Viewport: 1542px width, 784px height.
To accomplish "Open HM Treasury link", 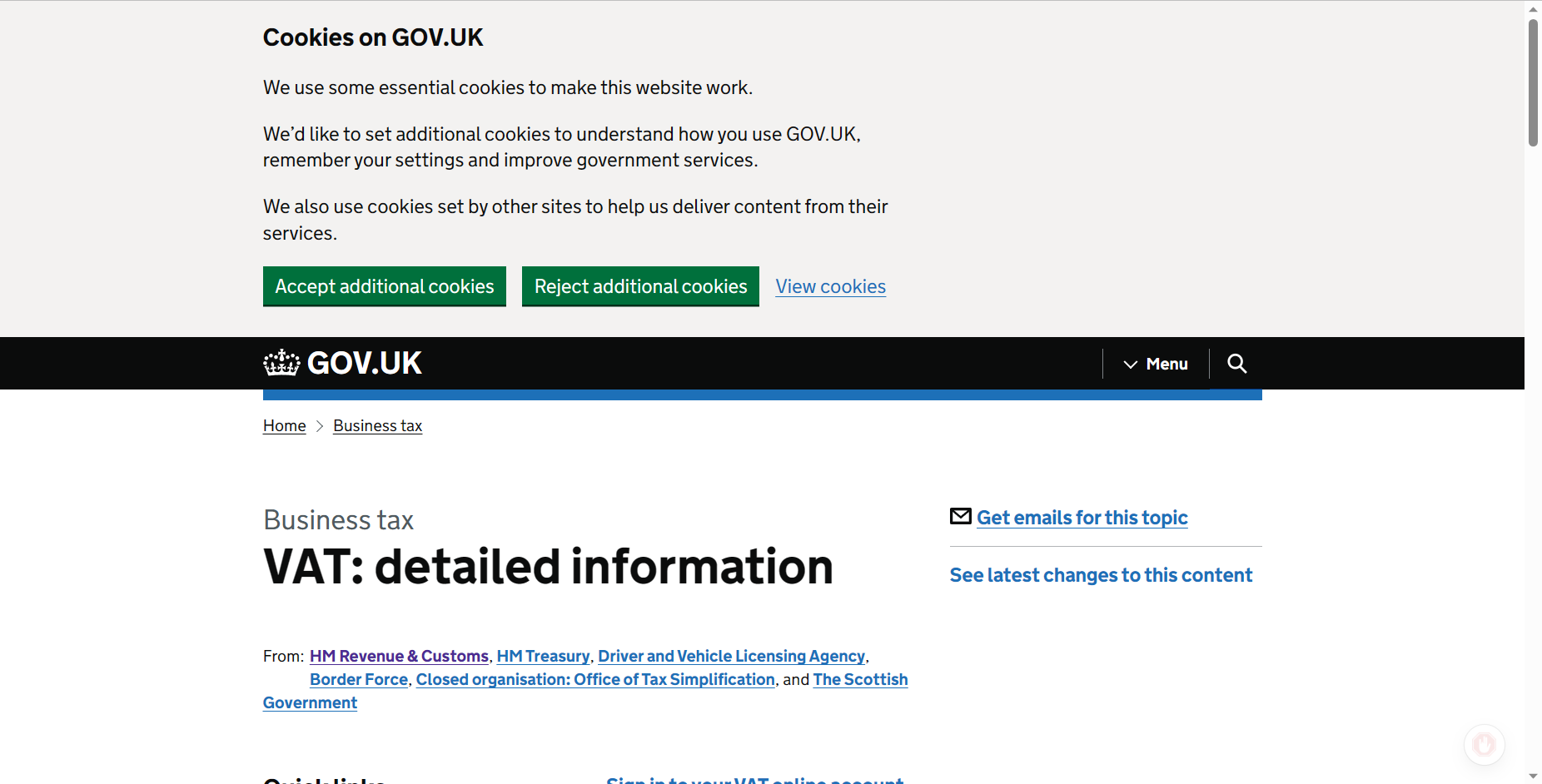I will click(x=543, y=656).
